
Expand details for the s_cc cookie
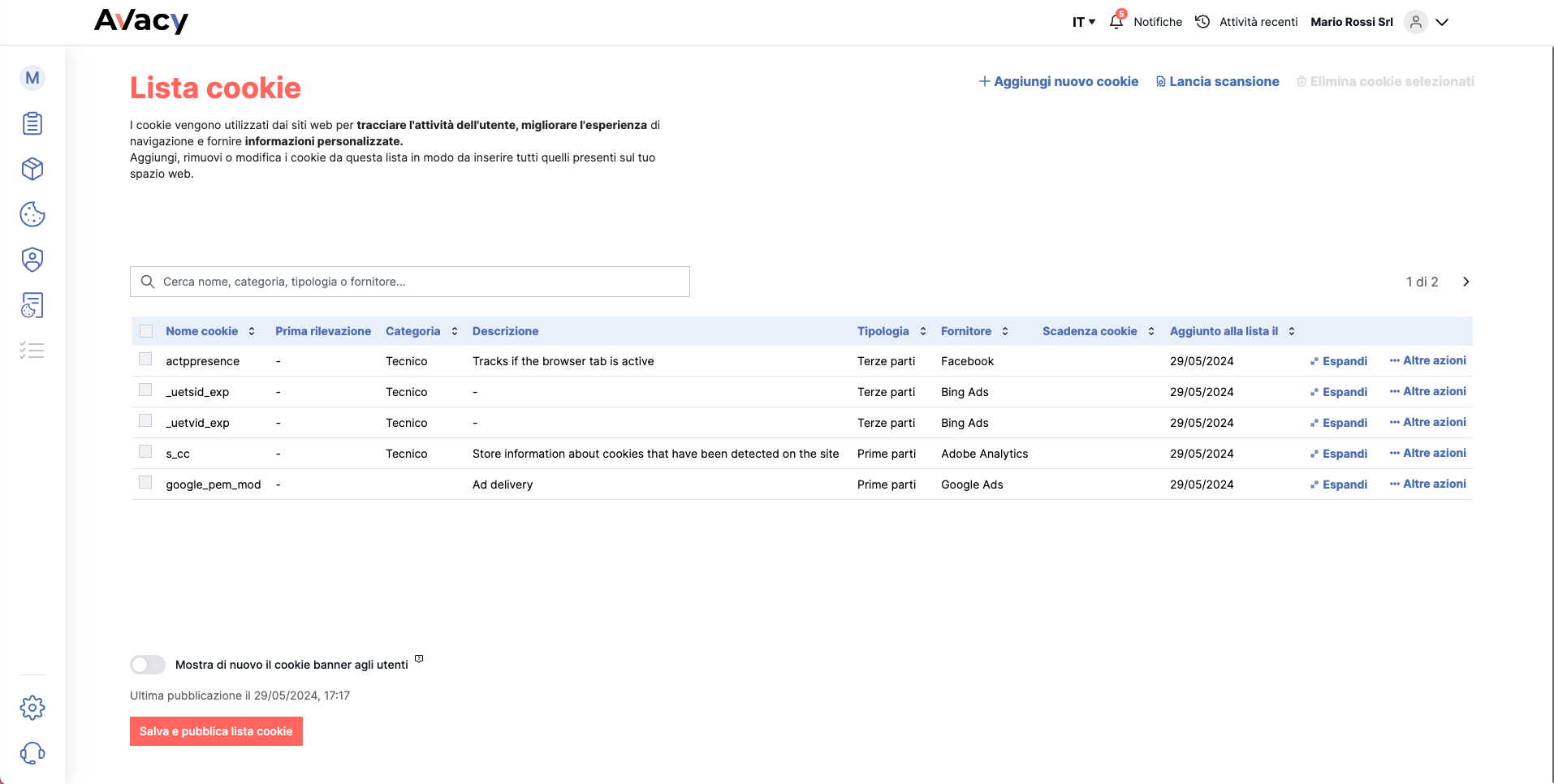pos(1338,454)
